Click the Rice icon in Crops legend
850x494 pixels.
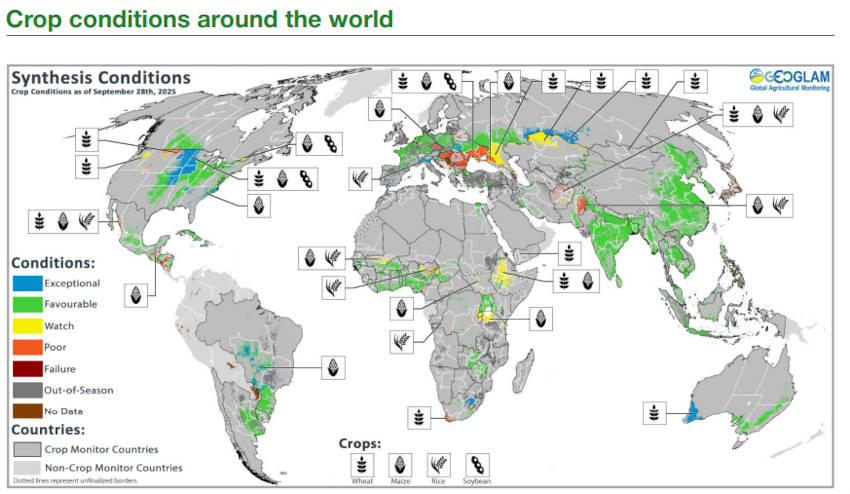tap(437, 465)
